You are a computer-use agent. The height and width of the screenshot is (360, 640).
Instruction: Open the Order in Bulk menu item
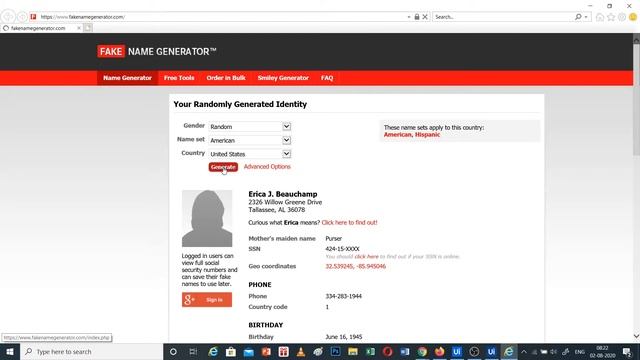tap(226, 78)
